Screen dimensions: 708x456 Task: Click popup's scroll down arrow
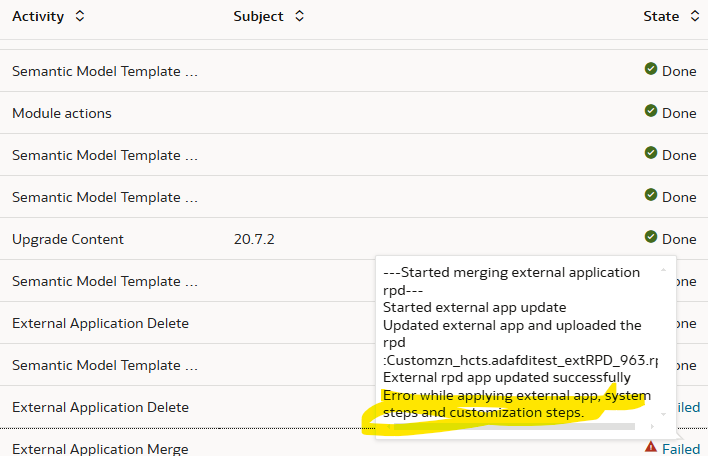tap(663, 414)
